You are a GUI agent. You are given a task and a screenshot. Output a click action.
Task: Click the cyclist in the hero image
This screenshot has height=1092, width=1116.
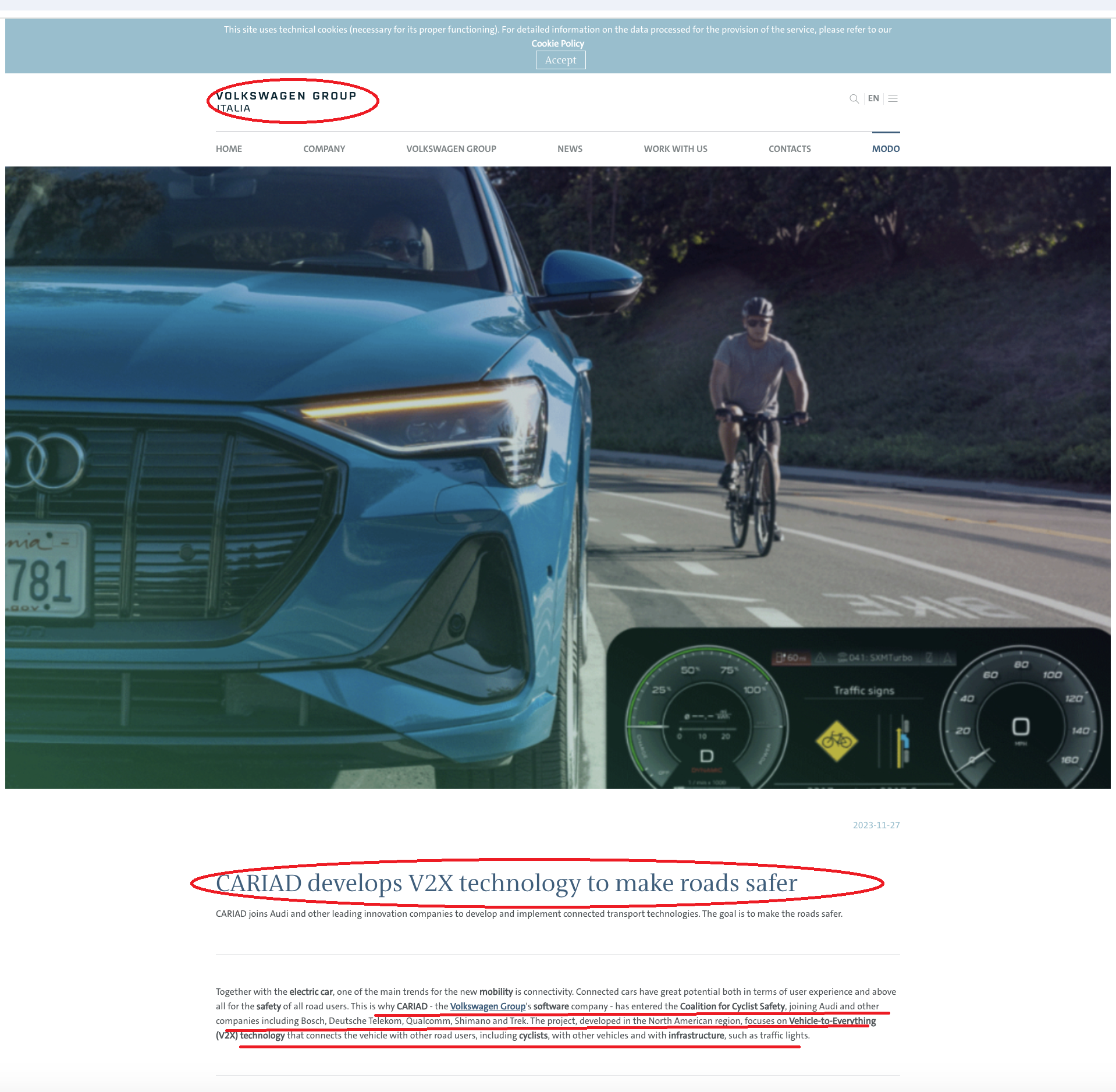coord(756,419)
